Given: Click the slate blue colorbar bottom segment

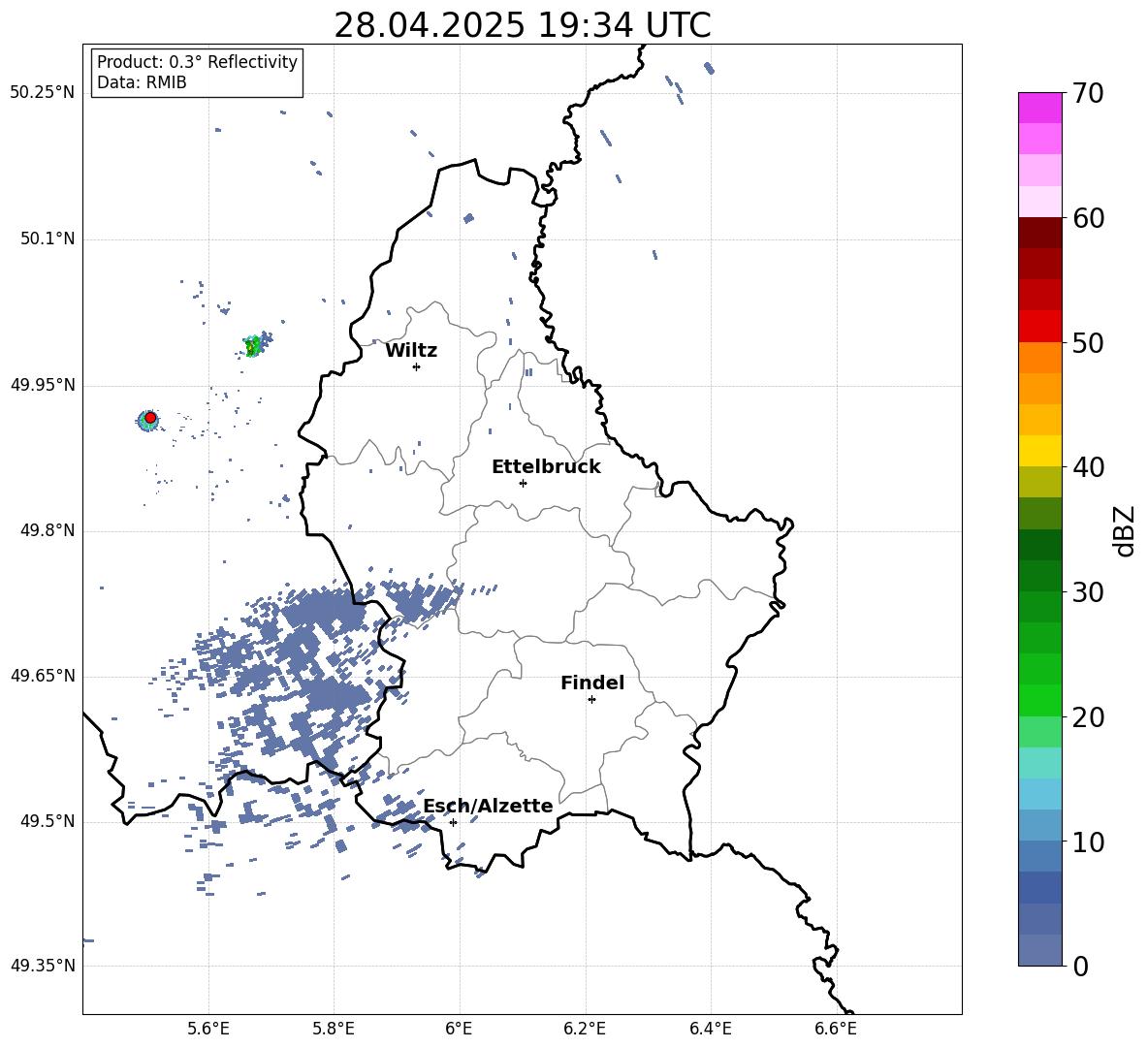Looking at the screenshot, I should click(x=1039, y=951).
